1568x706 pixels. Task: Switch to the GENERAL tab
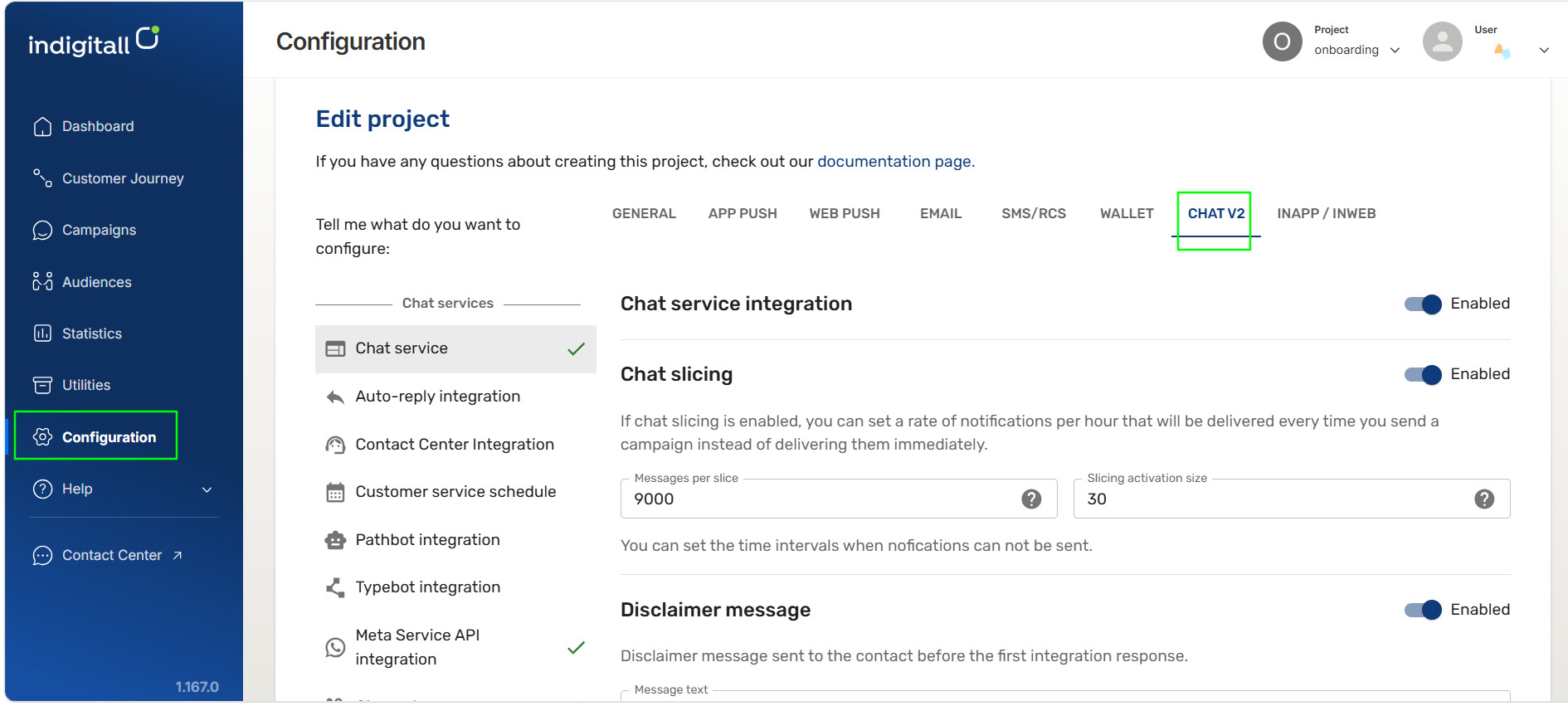point(644,213)
